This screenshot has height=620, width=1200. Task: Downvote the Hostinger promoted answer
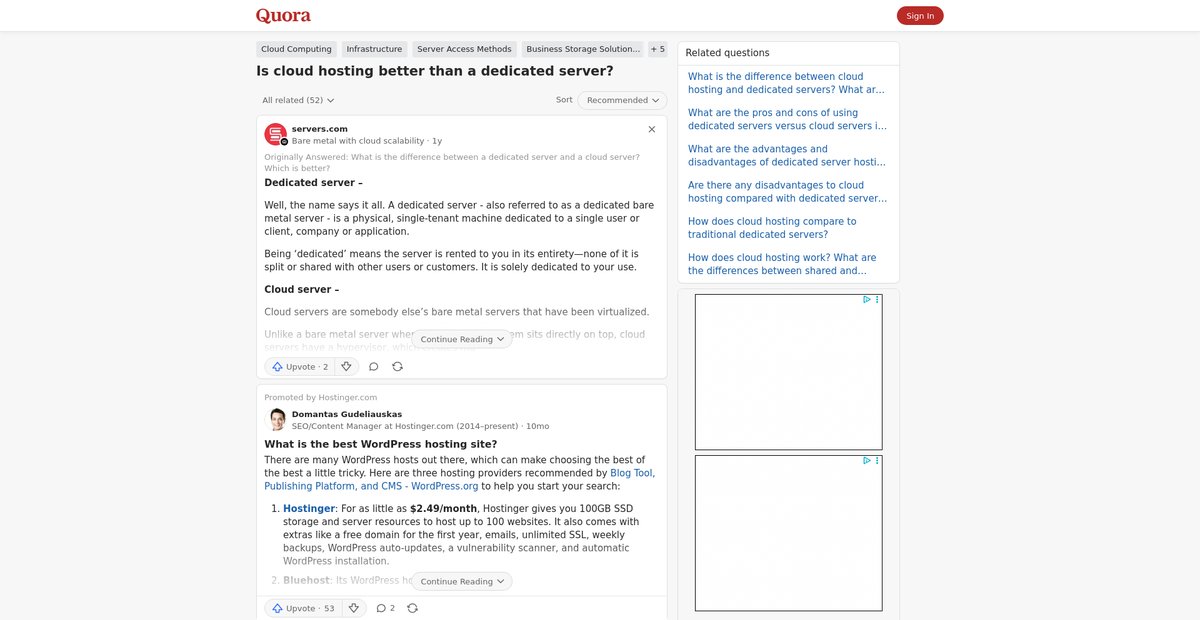pyautogui.click(x=353, y=608)
